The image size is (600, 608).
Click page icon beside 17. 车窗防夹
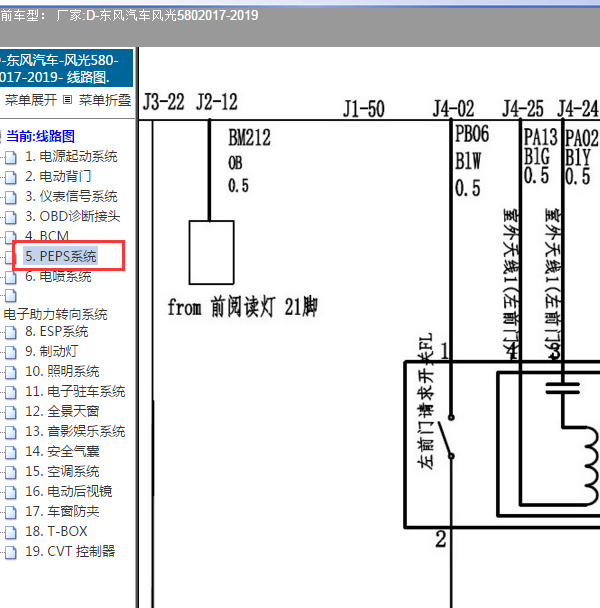(x=10, y=512)
